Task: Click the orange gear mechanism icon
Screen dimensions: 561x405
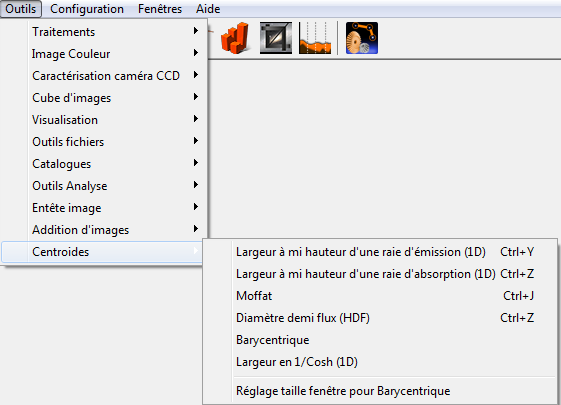Action: click(x=362, y=38)
